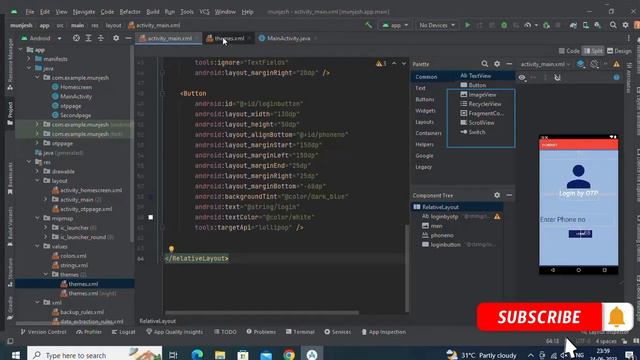Switch editor to Code view
Image resolution: width=640 pixels, height=360 pixels.
coord(569,51)
